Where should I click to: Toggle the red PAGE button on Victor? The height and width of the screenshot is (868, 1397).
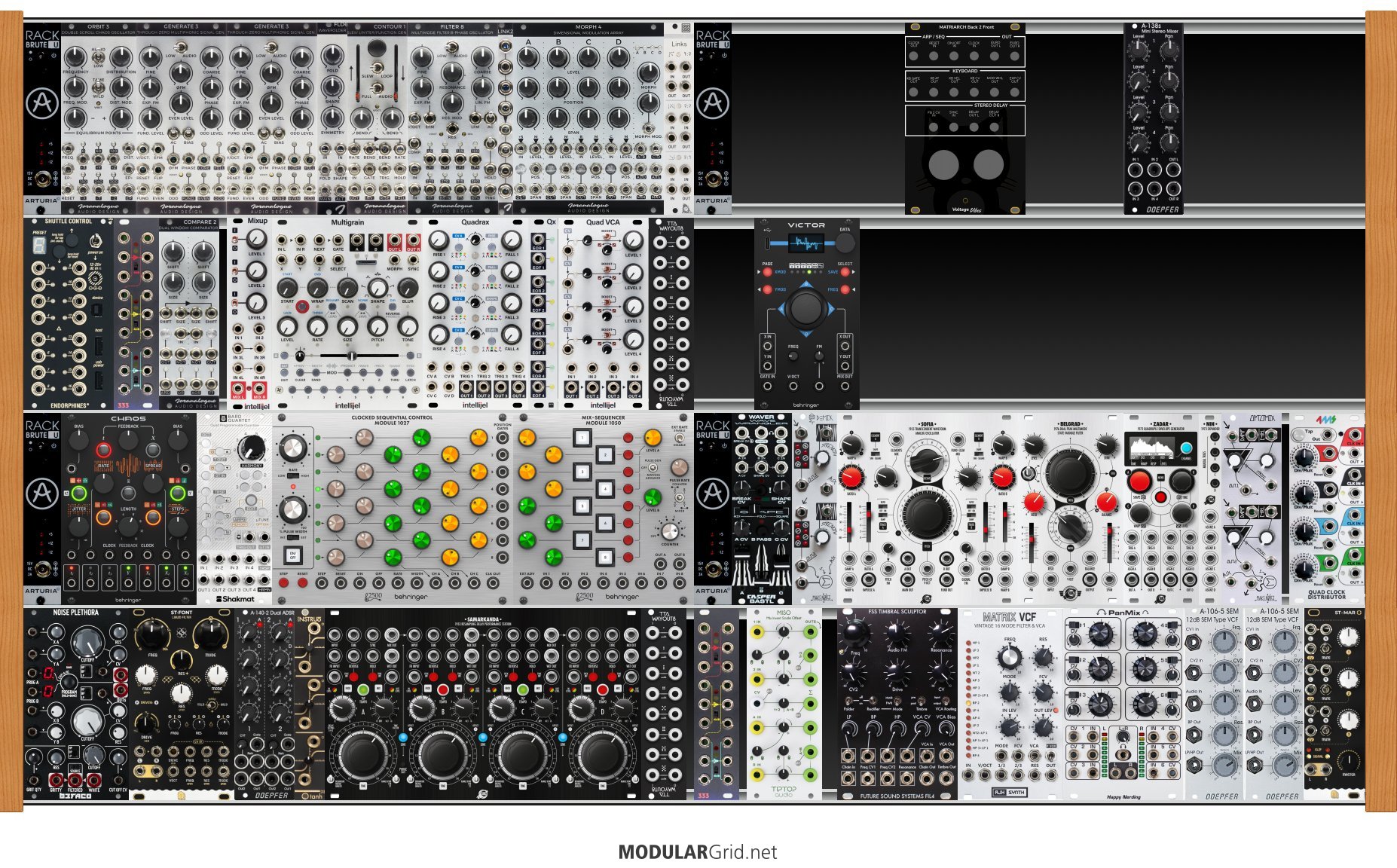click(x=768, y=272)
